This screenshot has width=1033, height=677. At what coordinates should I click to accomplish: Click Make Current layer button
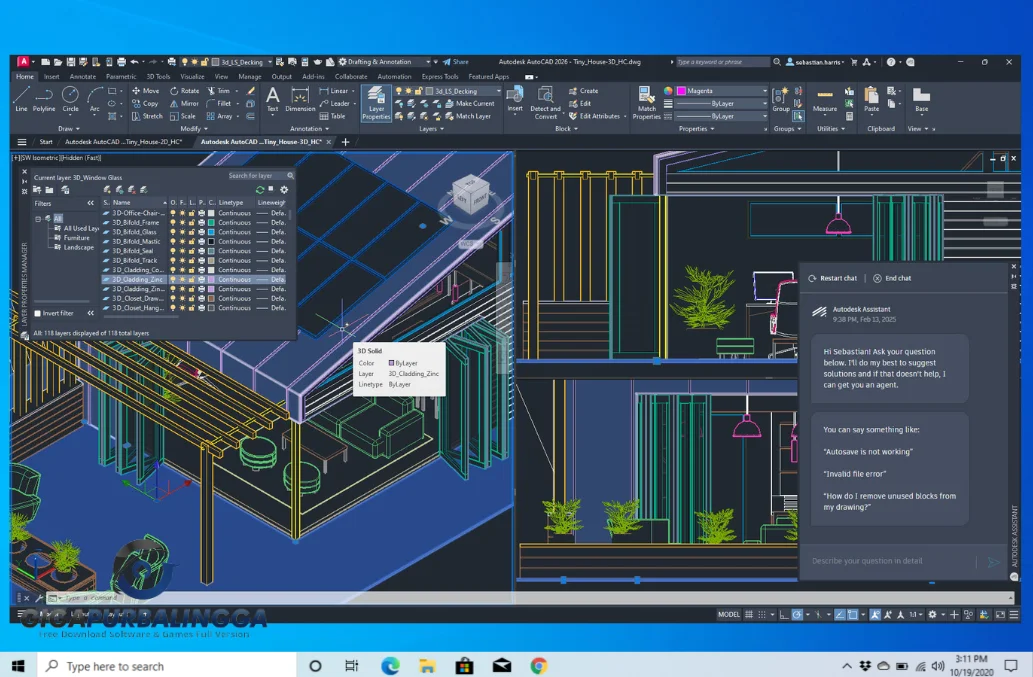click(x=470, y=103)
